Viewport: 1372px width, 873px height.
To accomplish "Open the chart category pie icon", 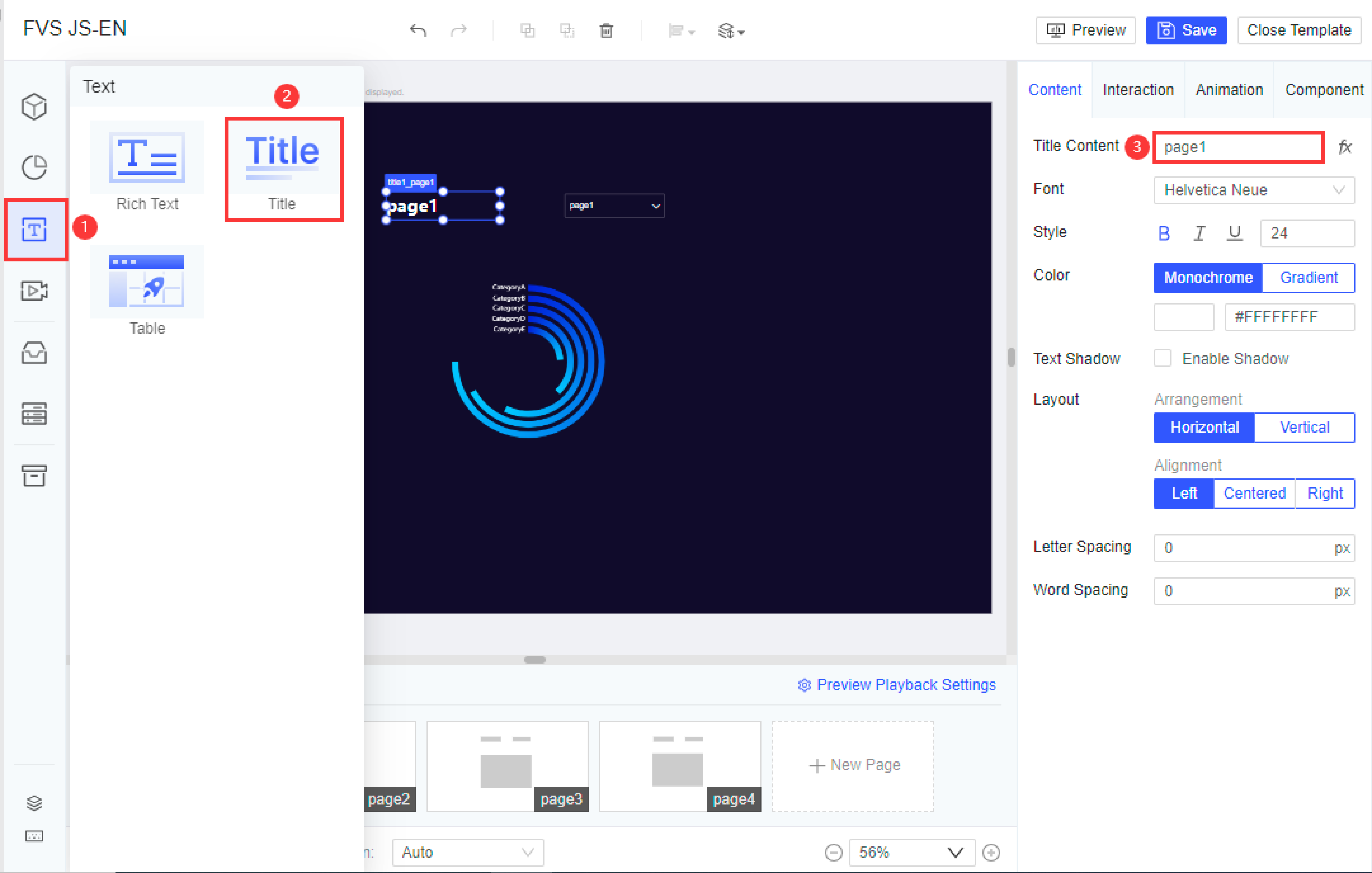I will (x=34, y=167).
